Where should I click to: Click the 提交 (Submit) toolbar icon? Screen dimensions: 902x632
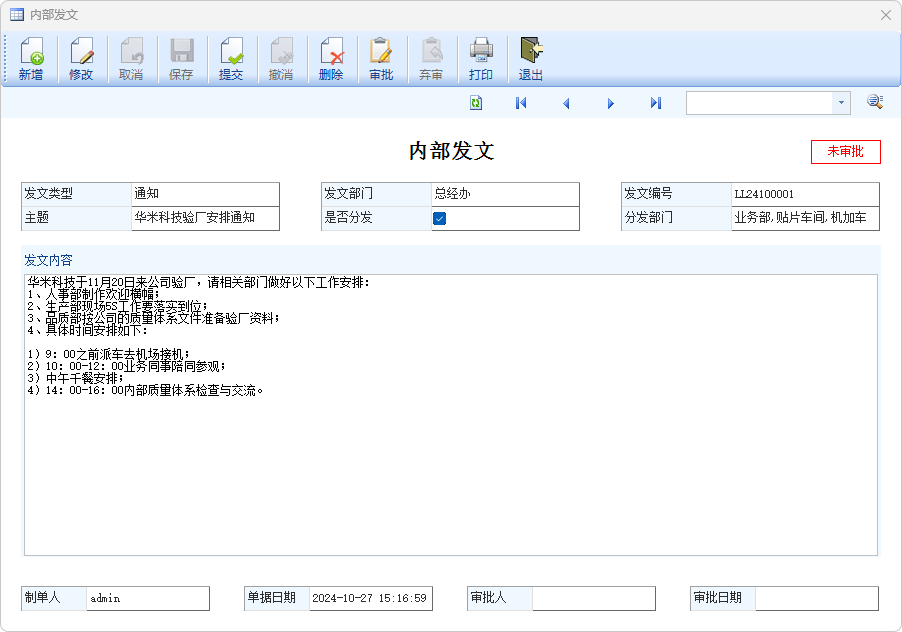pyautogui.click(x=231, y=59)
